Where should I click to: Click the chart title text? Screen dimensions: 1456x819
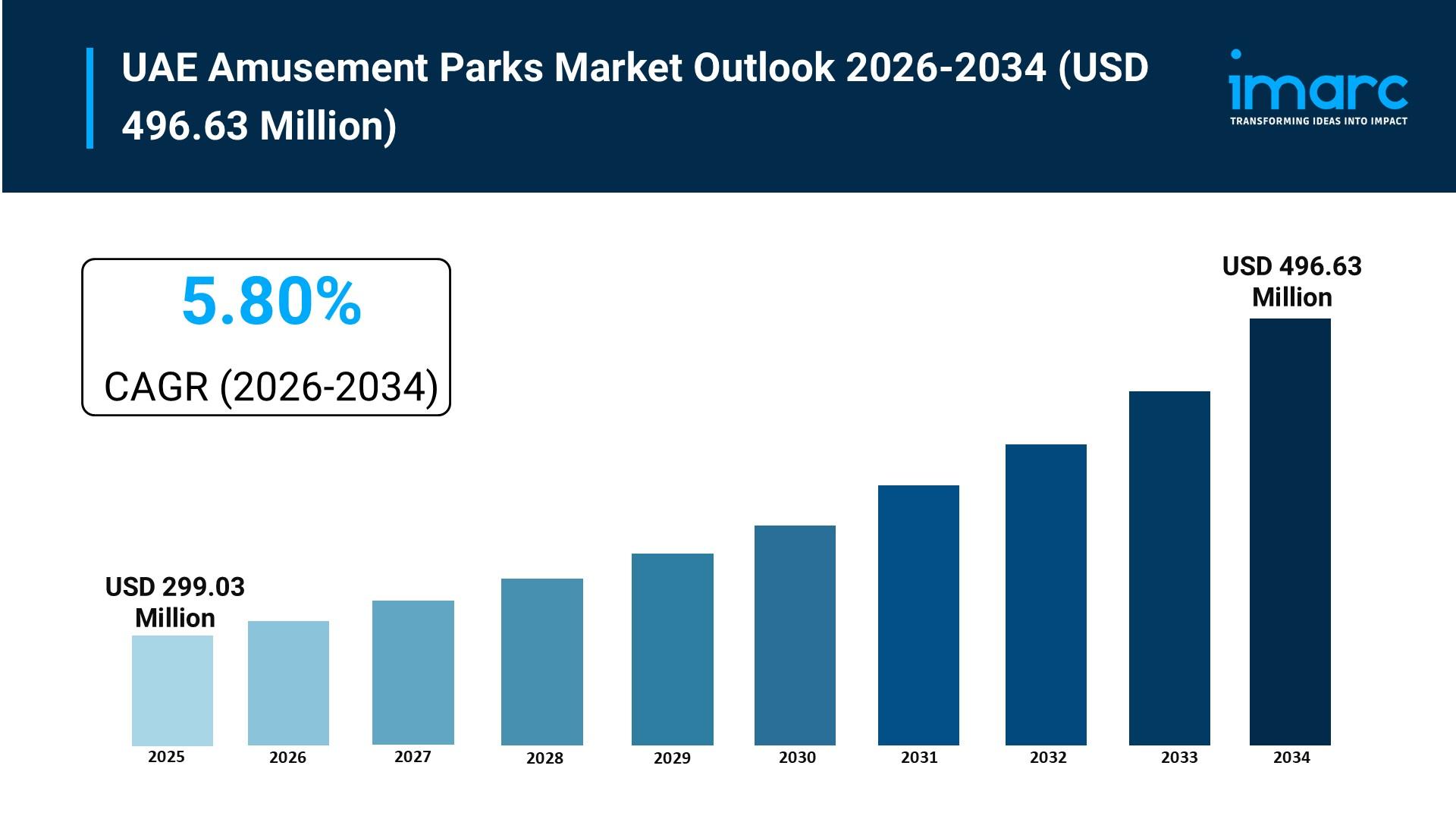634,96
